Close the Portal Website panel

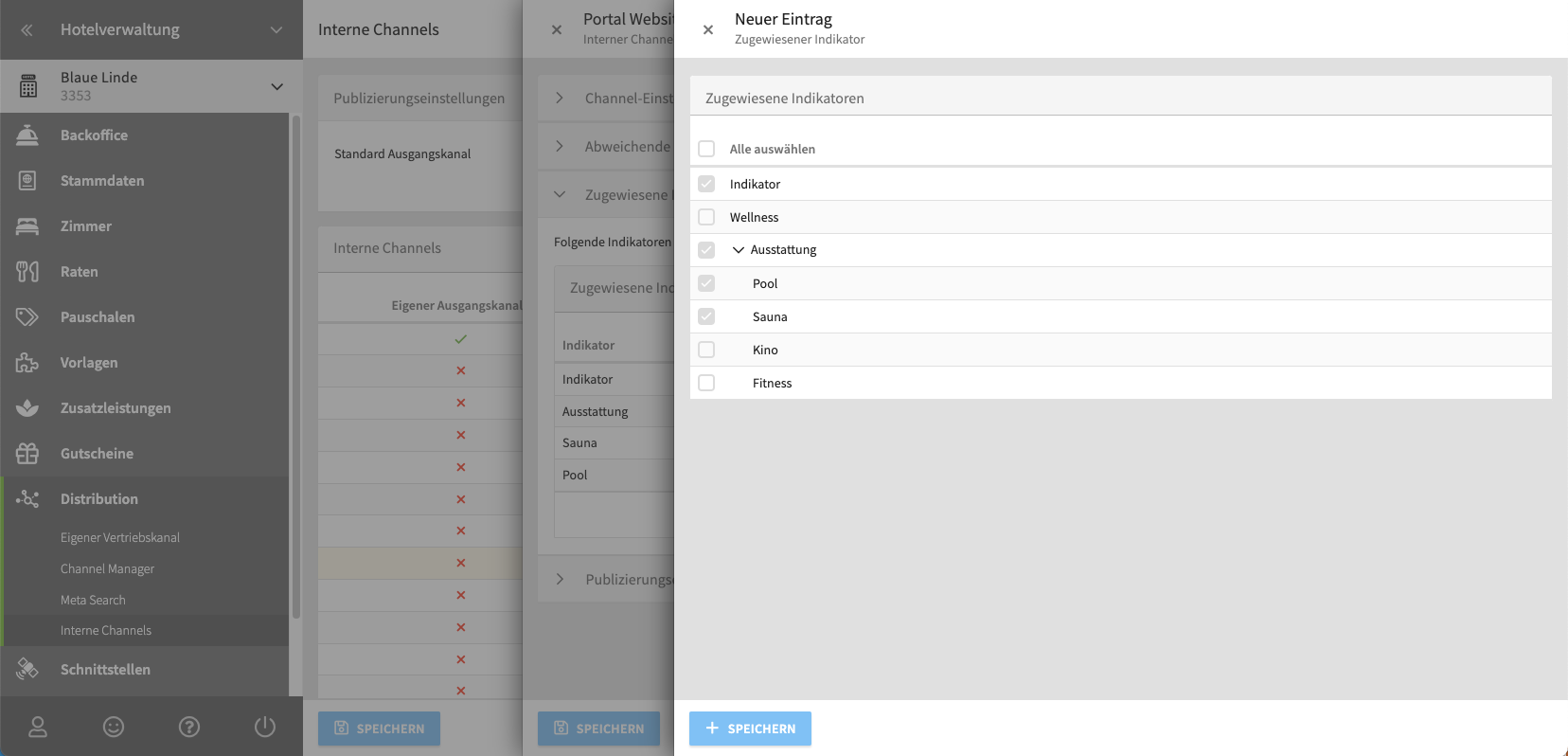coord(557,29)
